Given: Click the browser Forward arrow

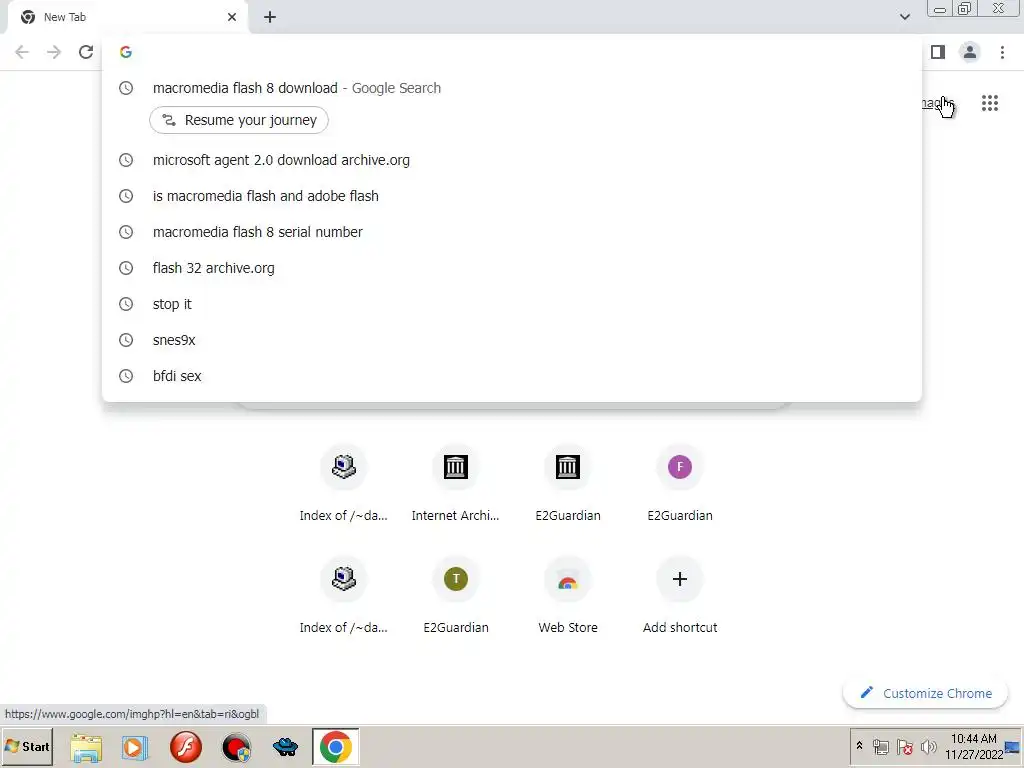Looking at the screenshot, I should (54, 52).
